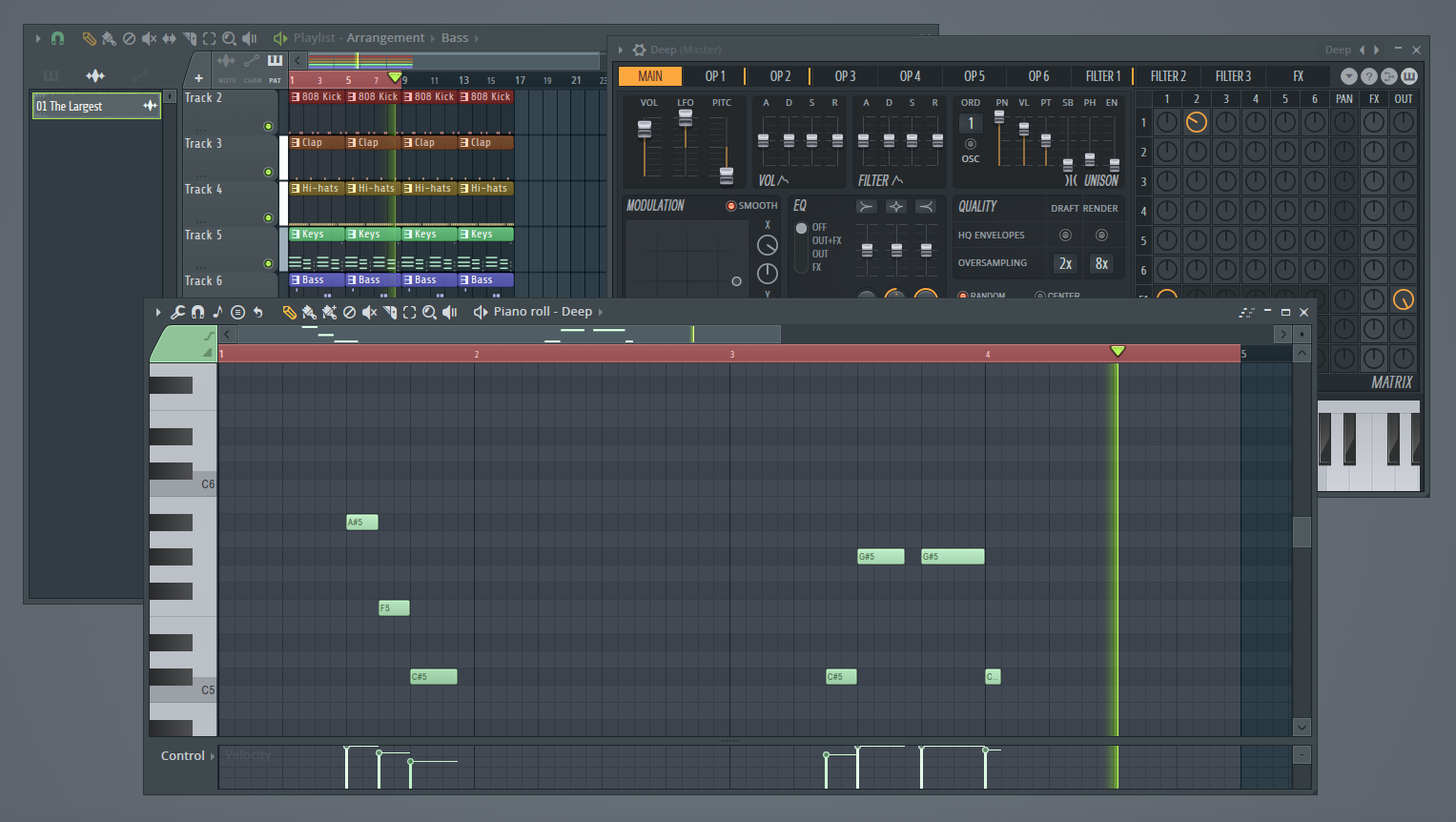
Task: Select the Zoom tool in the Playlist toolbar
Action: pyautogui.click(x=230, y=38)
